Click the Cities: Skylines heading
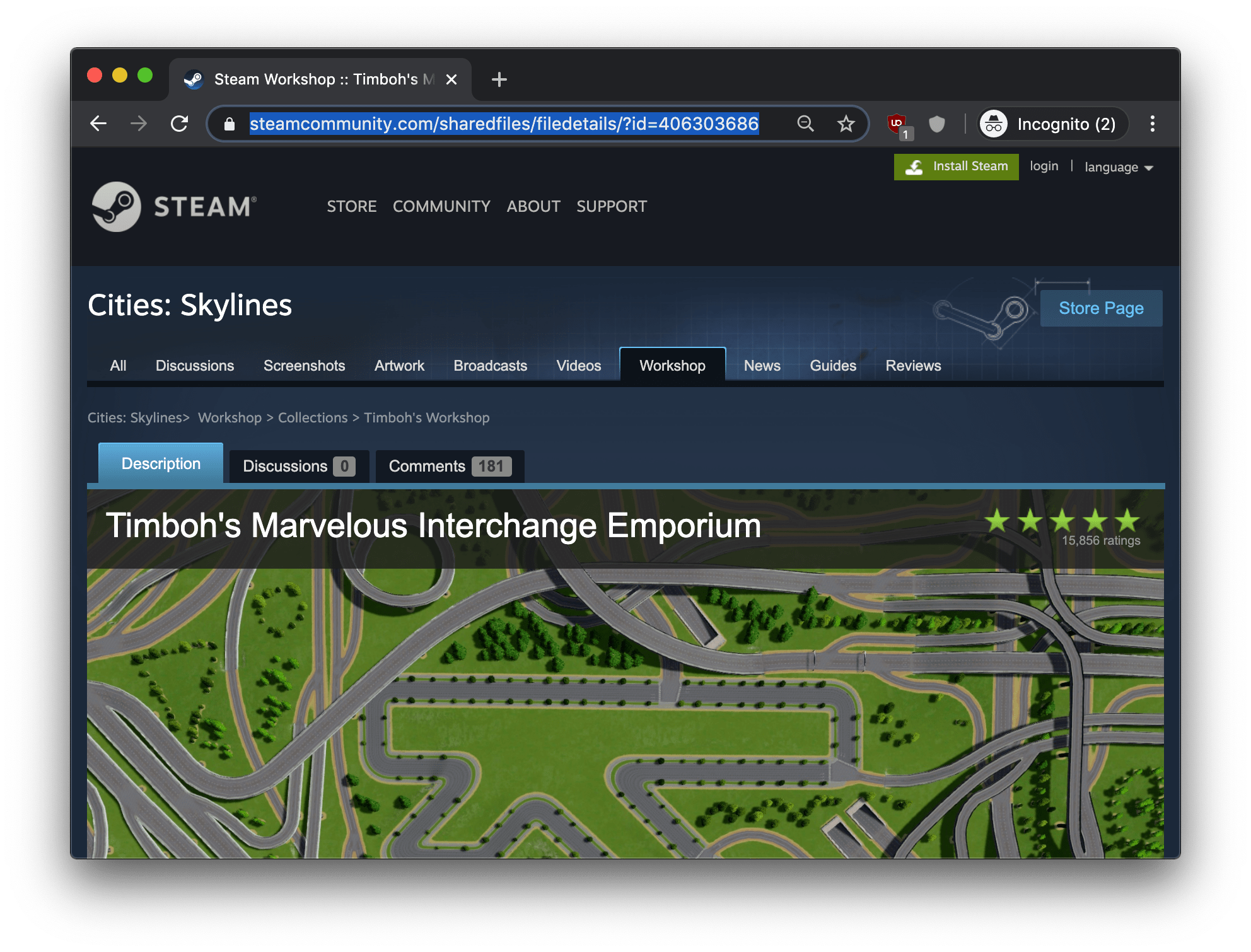 click(x=190, y=305)
